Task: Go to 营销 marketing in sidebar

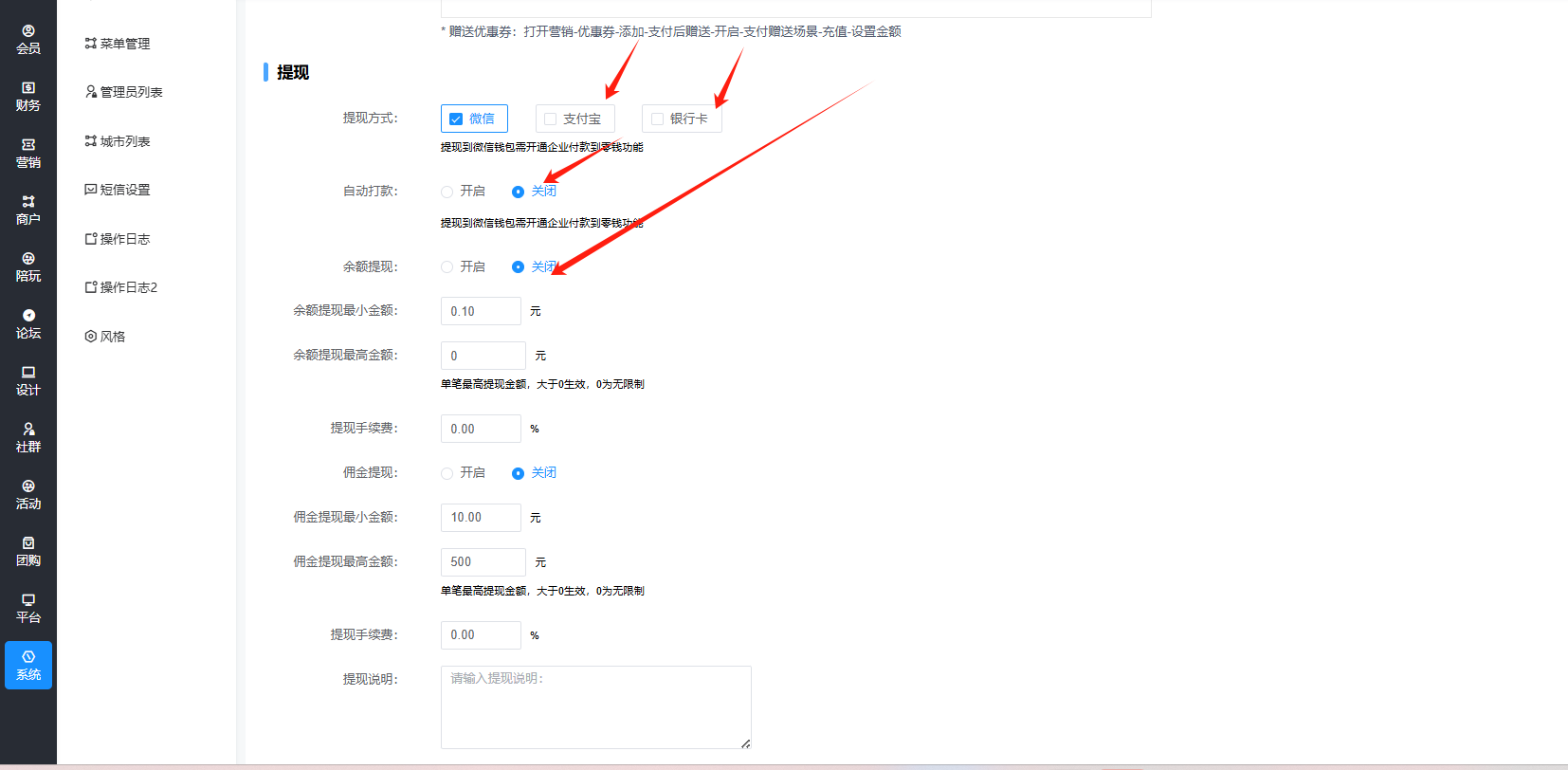Action: click(x=28, y=153)
